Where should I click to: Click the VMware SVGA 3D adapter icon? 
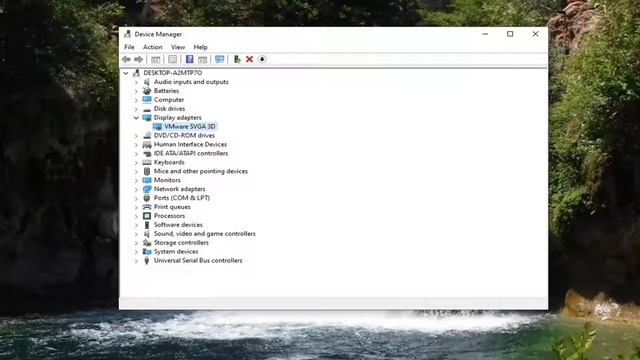(x=157, y=127)
